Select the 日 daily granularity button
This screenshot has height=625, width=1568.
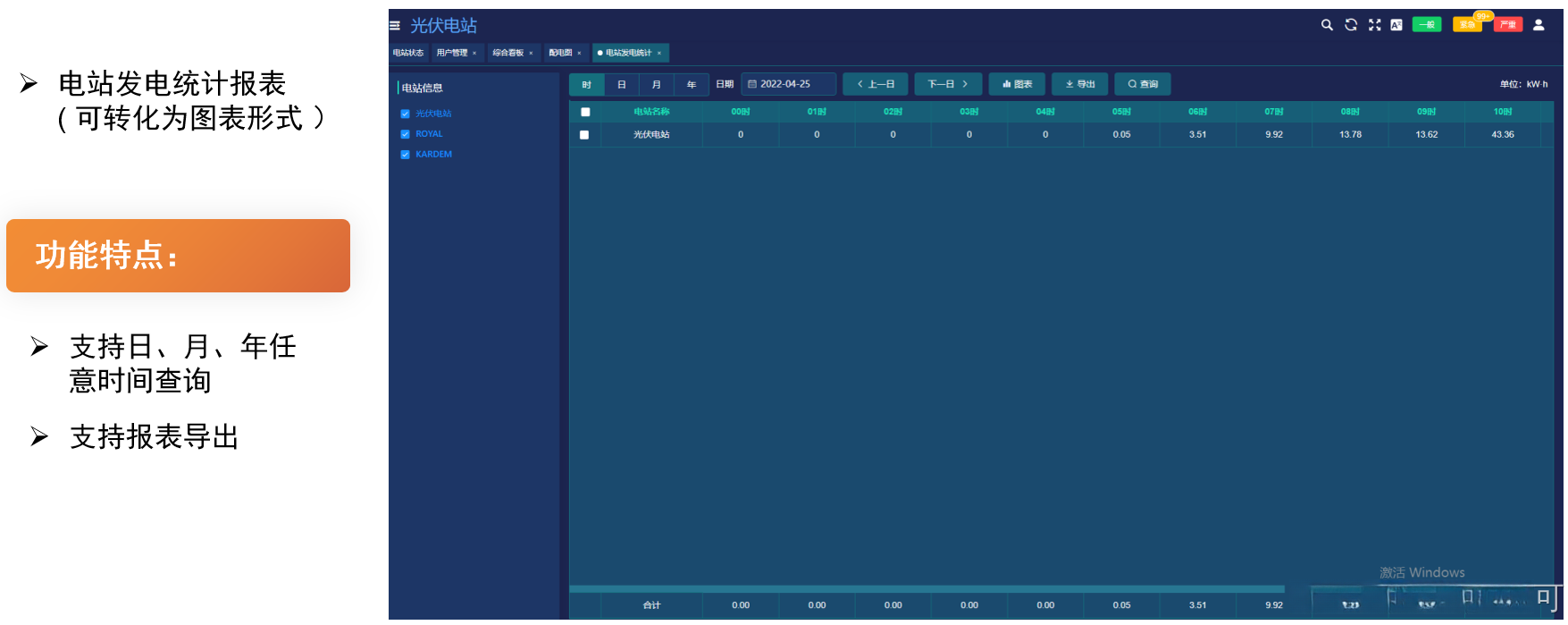coord(622,84)
